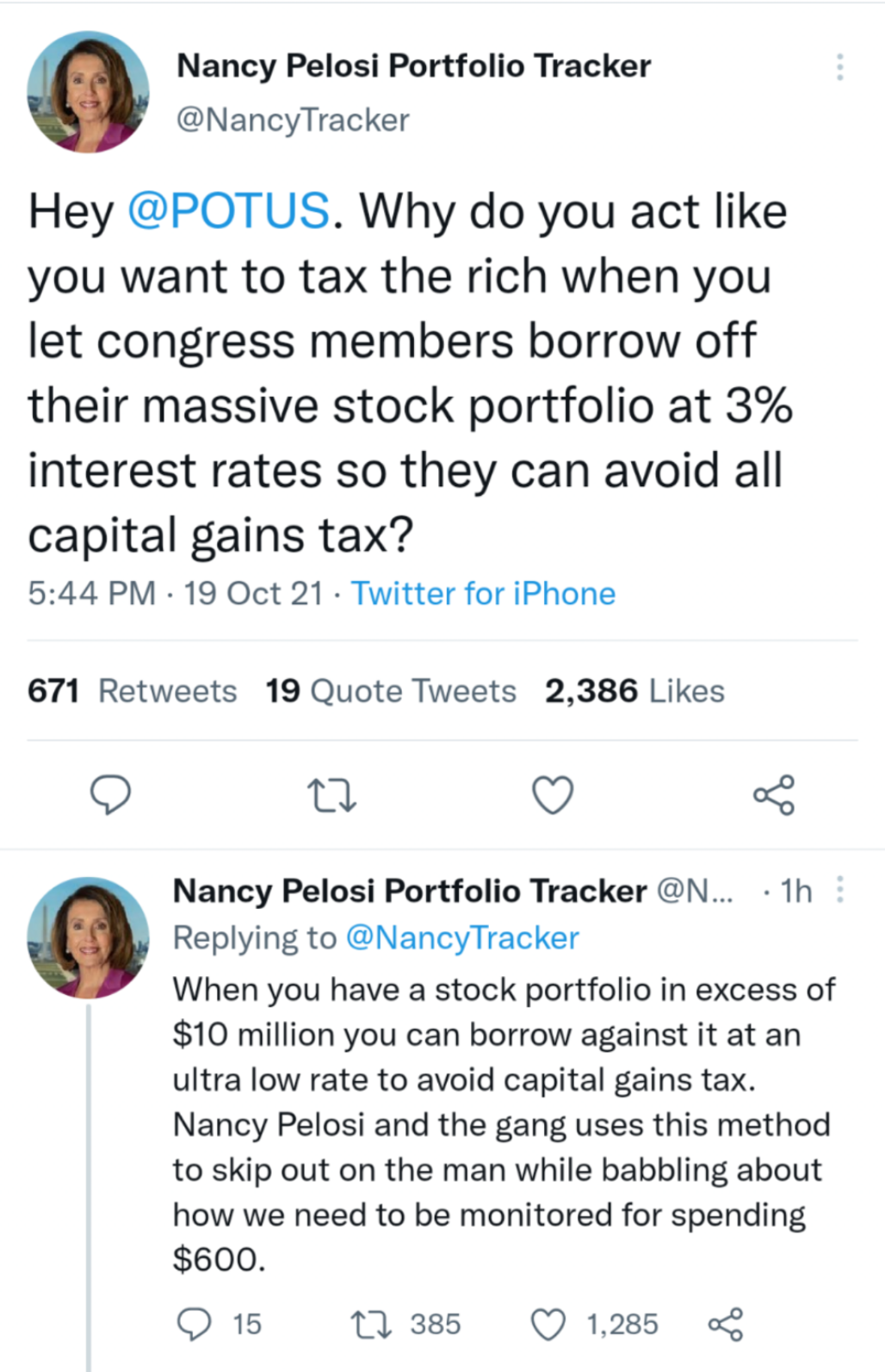Retweet the main tweet about capital gains
The image size is (885, 1372).
coord(332,795)
